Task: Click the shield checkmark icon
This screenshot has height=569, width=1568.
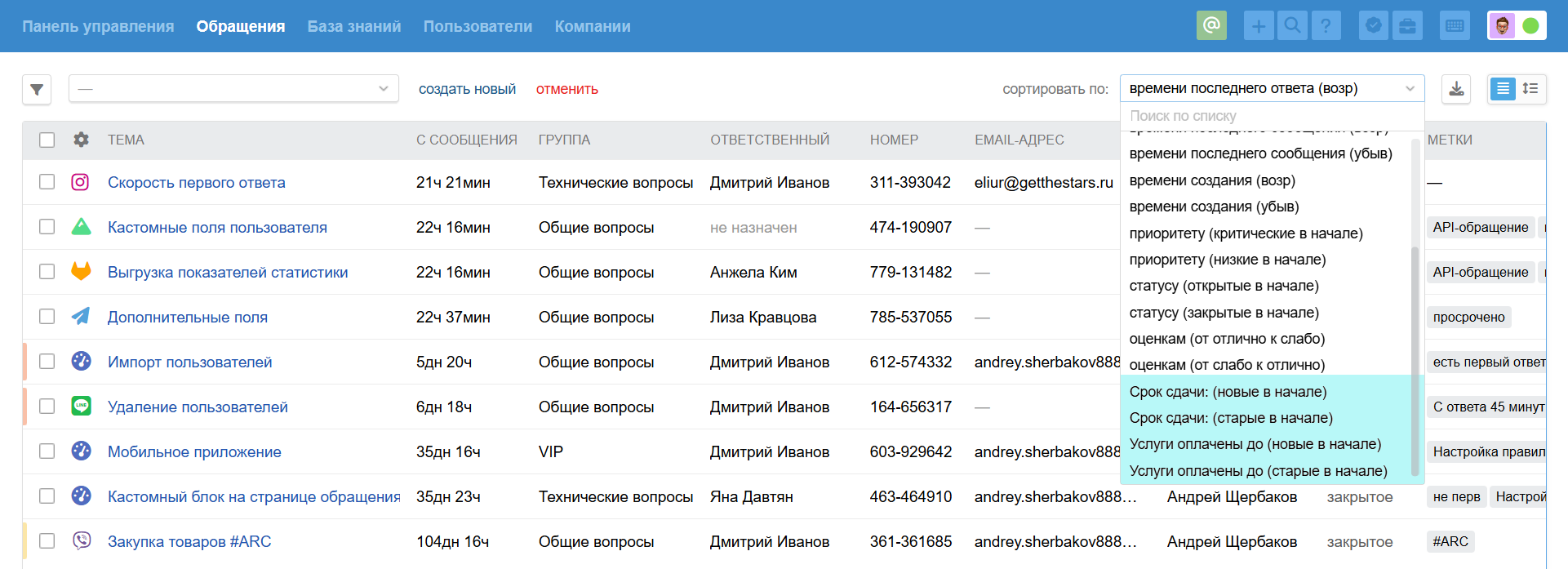Action: (1374, 25)
